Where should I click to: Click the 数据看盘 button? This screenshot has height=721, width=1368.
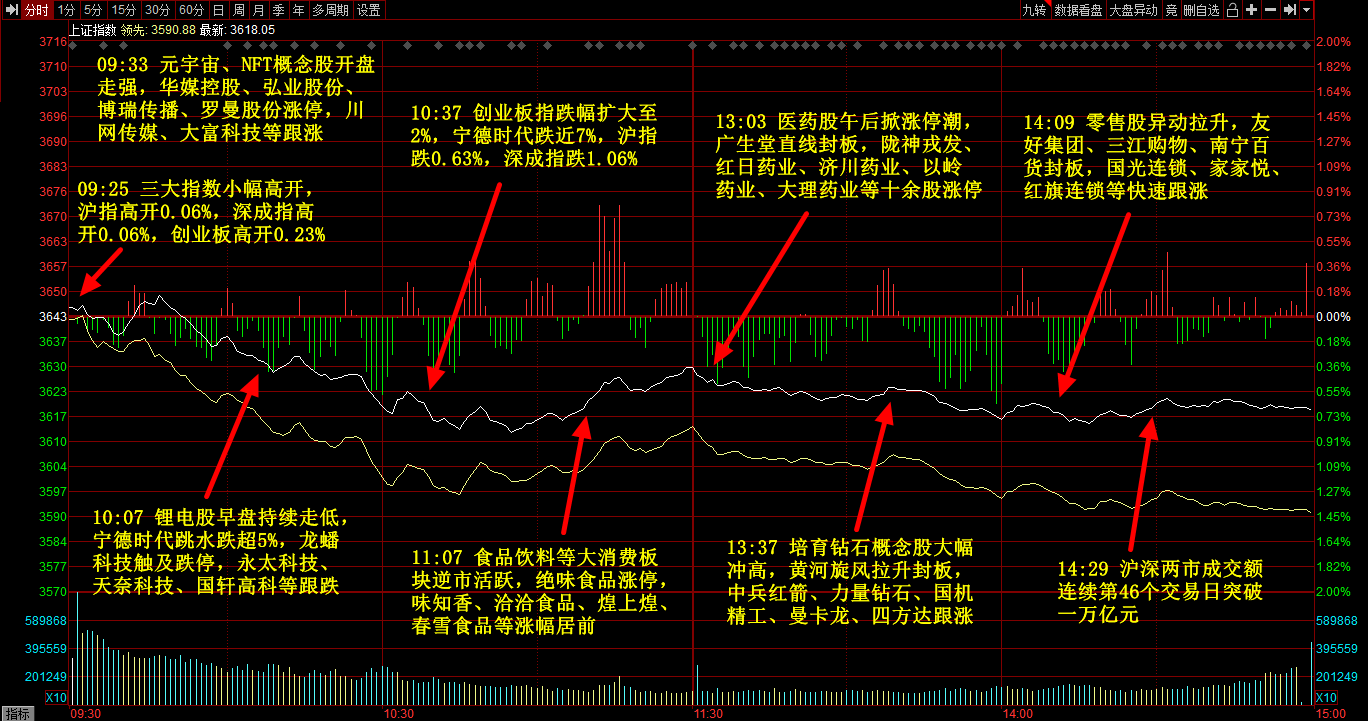(x=1078, y=10)
